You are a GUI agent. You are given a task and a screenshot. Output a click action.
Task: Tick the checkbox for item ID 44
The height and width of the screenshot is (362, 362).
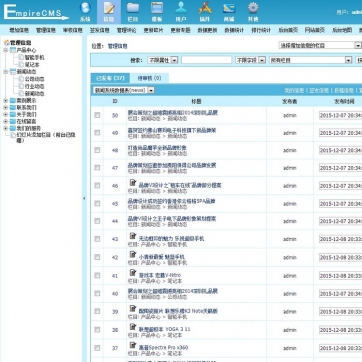[x=97, y=221]
